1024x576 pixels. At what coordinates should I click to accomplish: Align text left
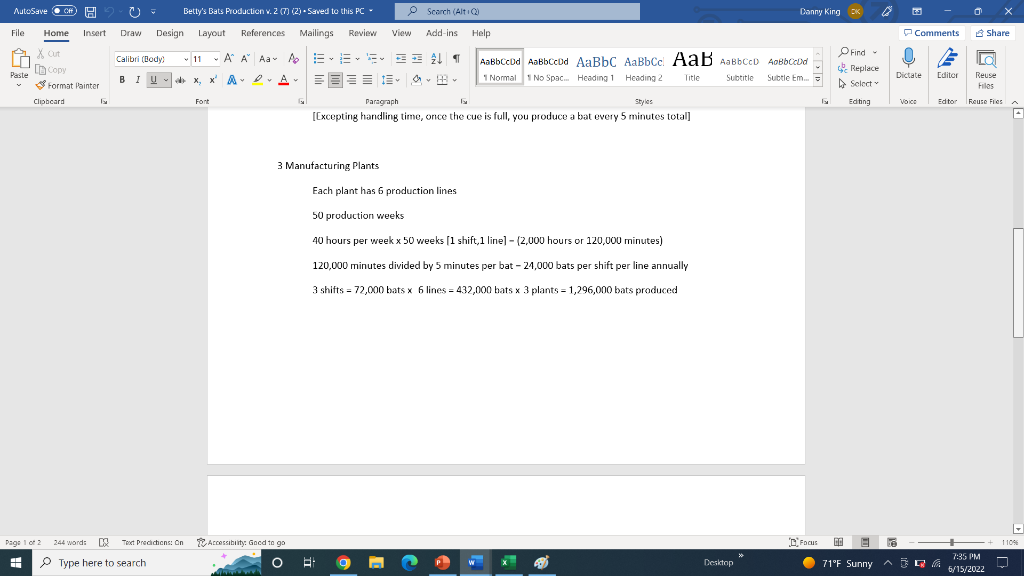click(x=319, y=80)
